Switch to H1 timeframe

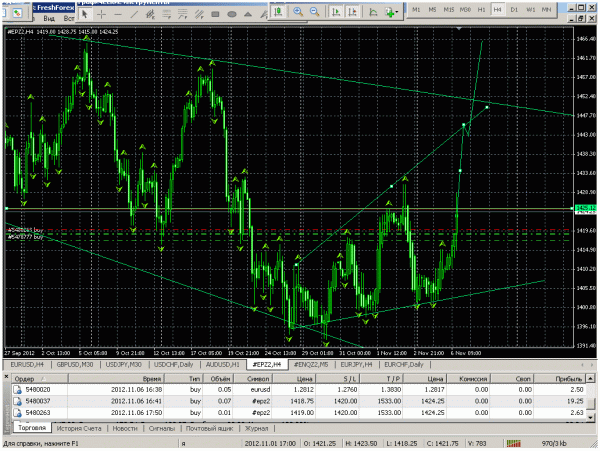pyautogui.click(x=481, y=10)
